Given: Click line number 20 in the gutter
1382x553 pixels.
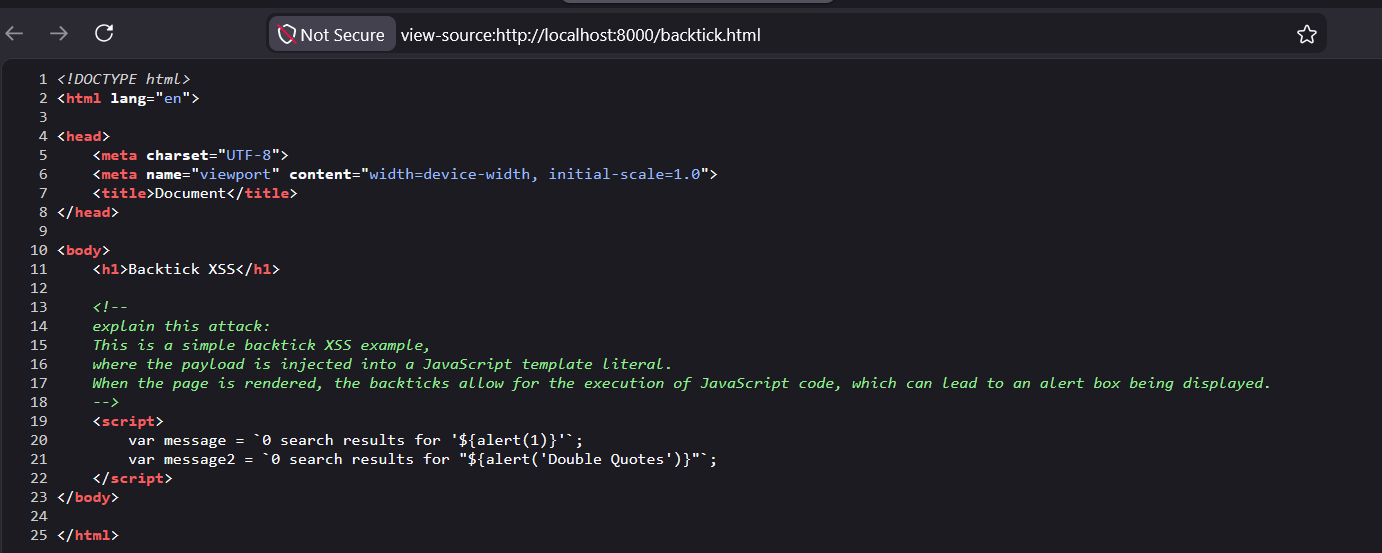Looking at the screenshot, I should (39, 440).
